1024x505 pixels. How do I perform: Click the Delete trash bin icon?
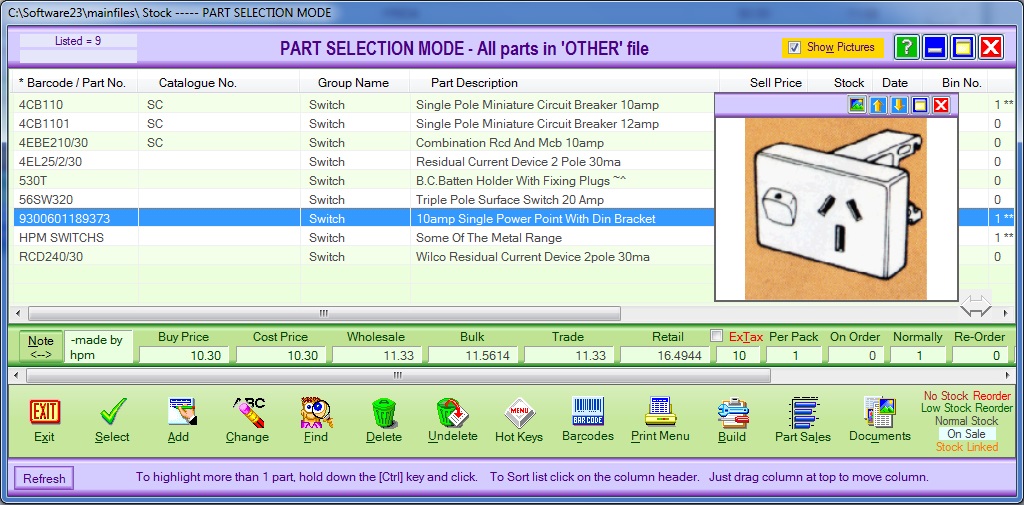pyautogui.click(x=384, y=413)
